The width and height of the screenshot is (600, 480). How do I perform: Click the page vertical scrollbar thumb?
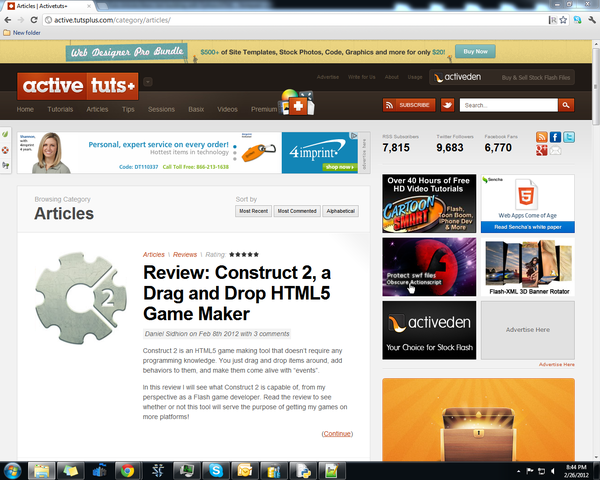point(596,86)
